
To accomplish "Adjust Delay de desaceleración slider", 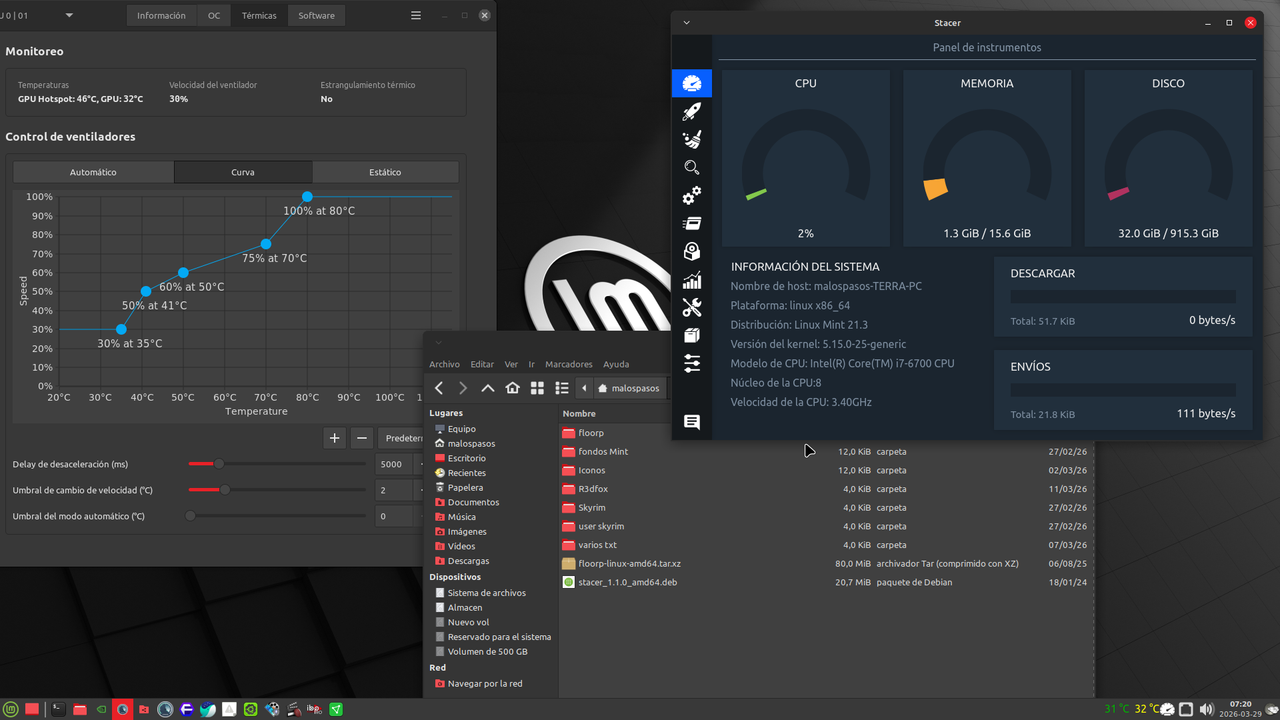I will [x=276, y=463].
